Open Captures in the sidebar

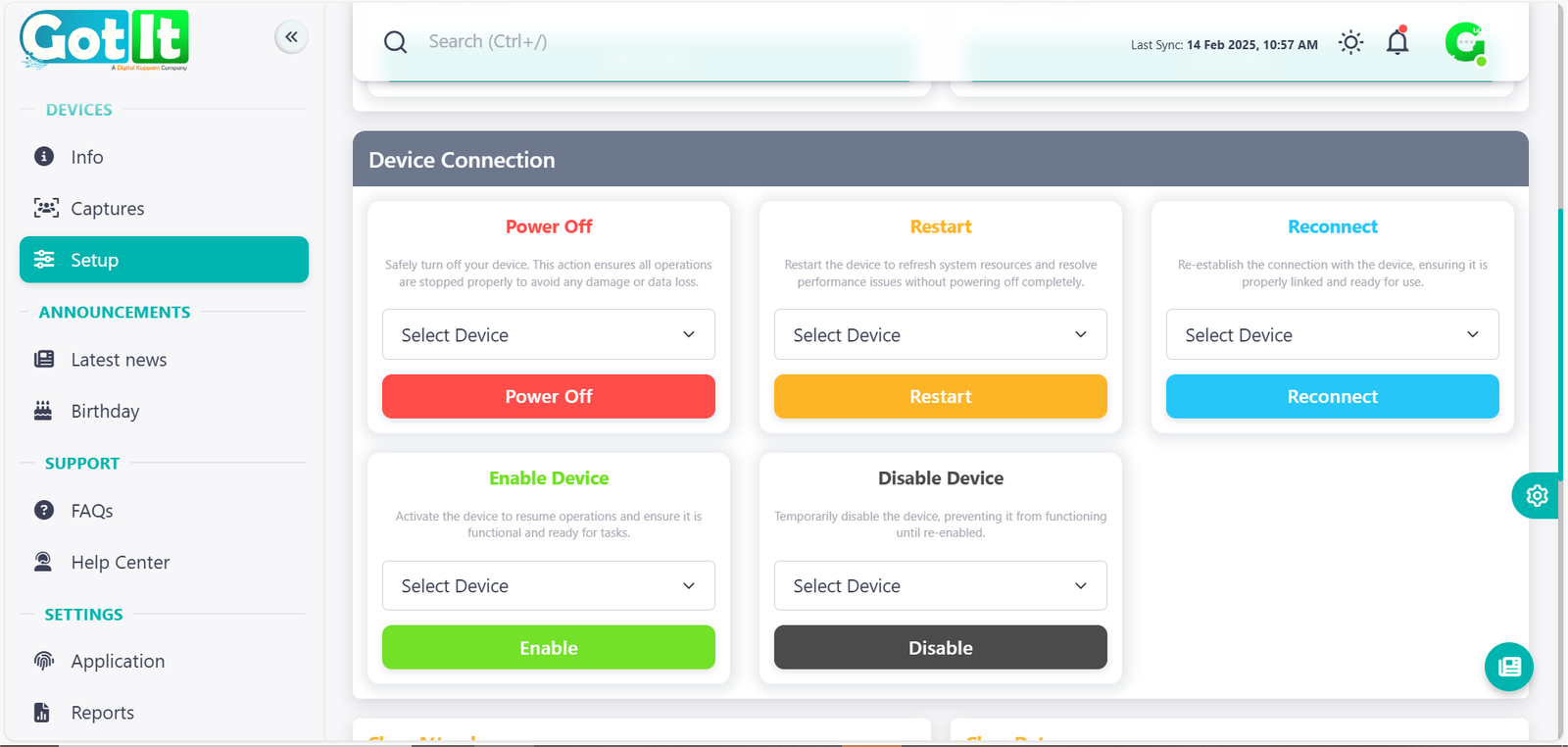pyautogui.click(x=107, y=209)
